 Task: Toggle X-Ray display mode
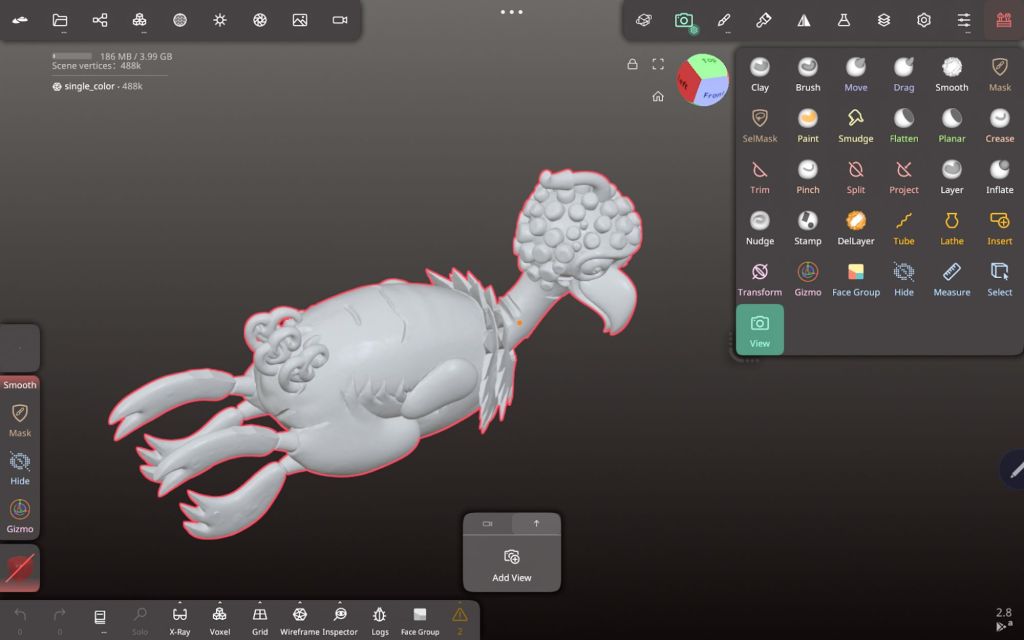coord(180,619)
